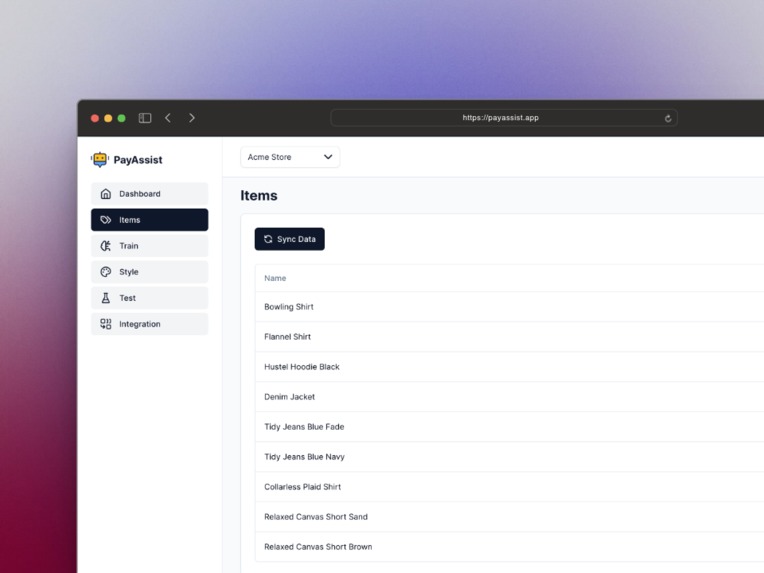Select the Items menu item
Screen dimensions: 764x573
point(150,220)
